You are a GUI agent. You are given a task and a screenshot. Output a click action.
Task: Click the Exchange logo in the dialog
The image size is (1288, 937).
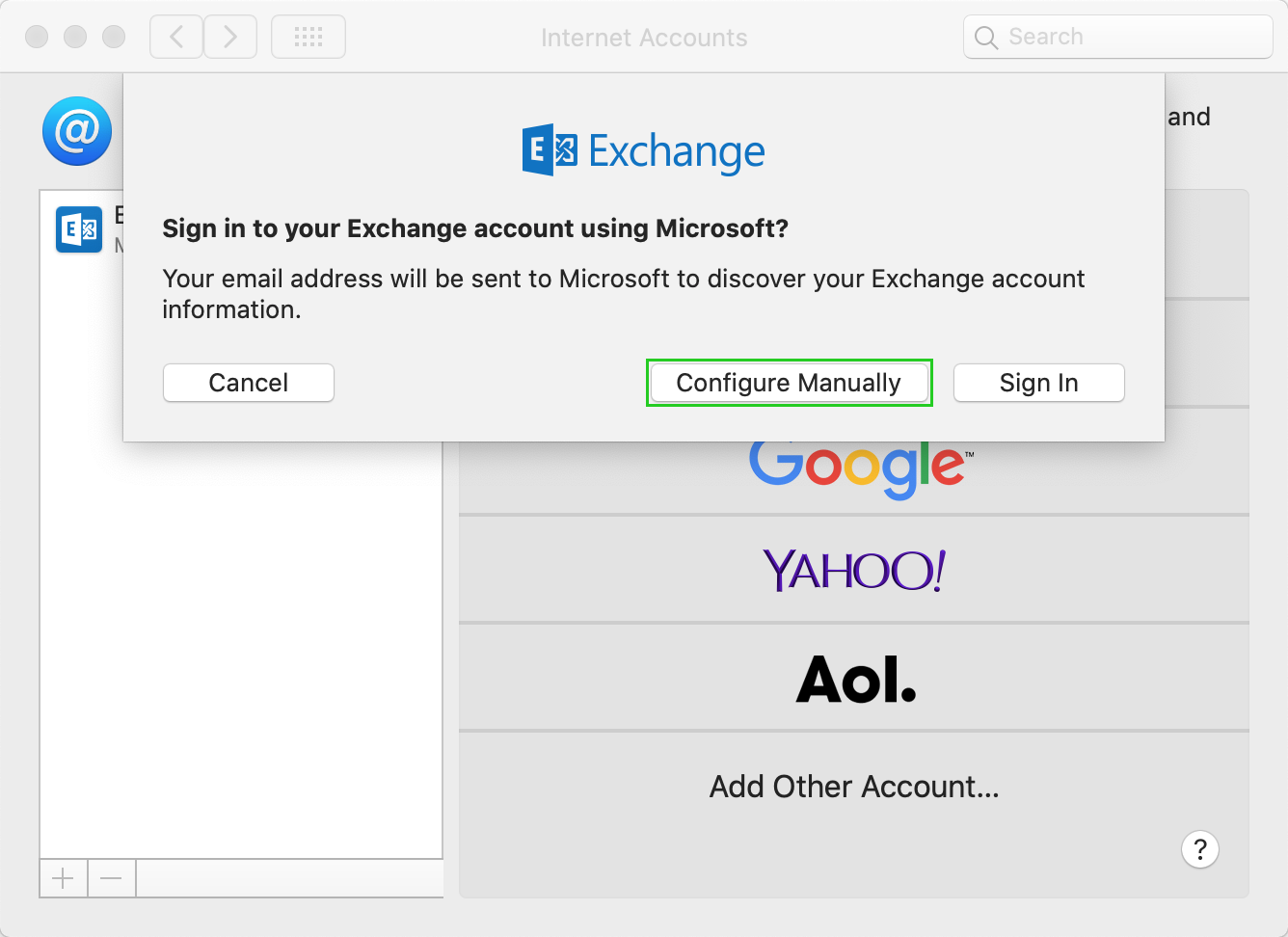point(643,150)
